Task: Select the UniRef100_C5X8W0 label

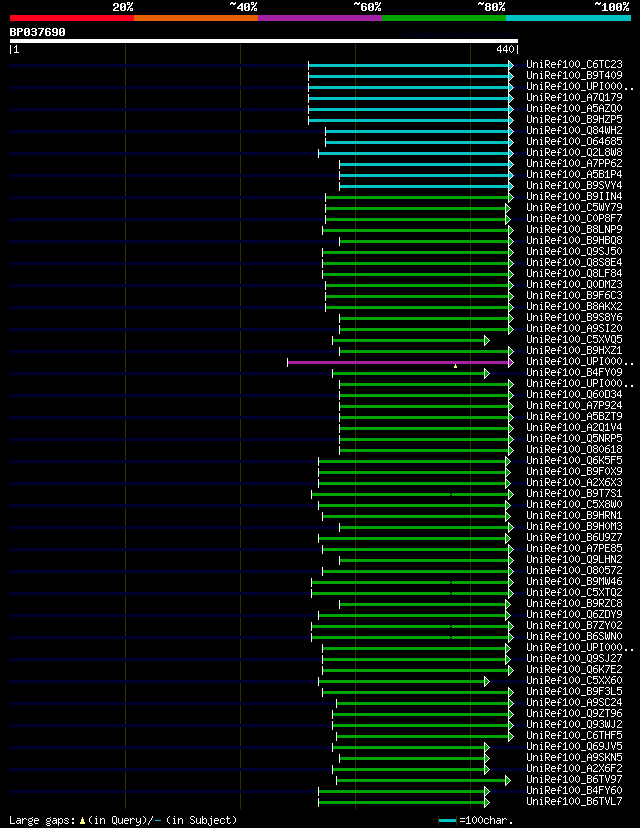Action: [575, 504]
